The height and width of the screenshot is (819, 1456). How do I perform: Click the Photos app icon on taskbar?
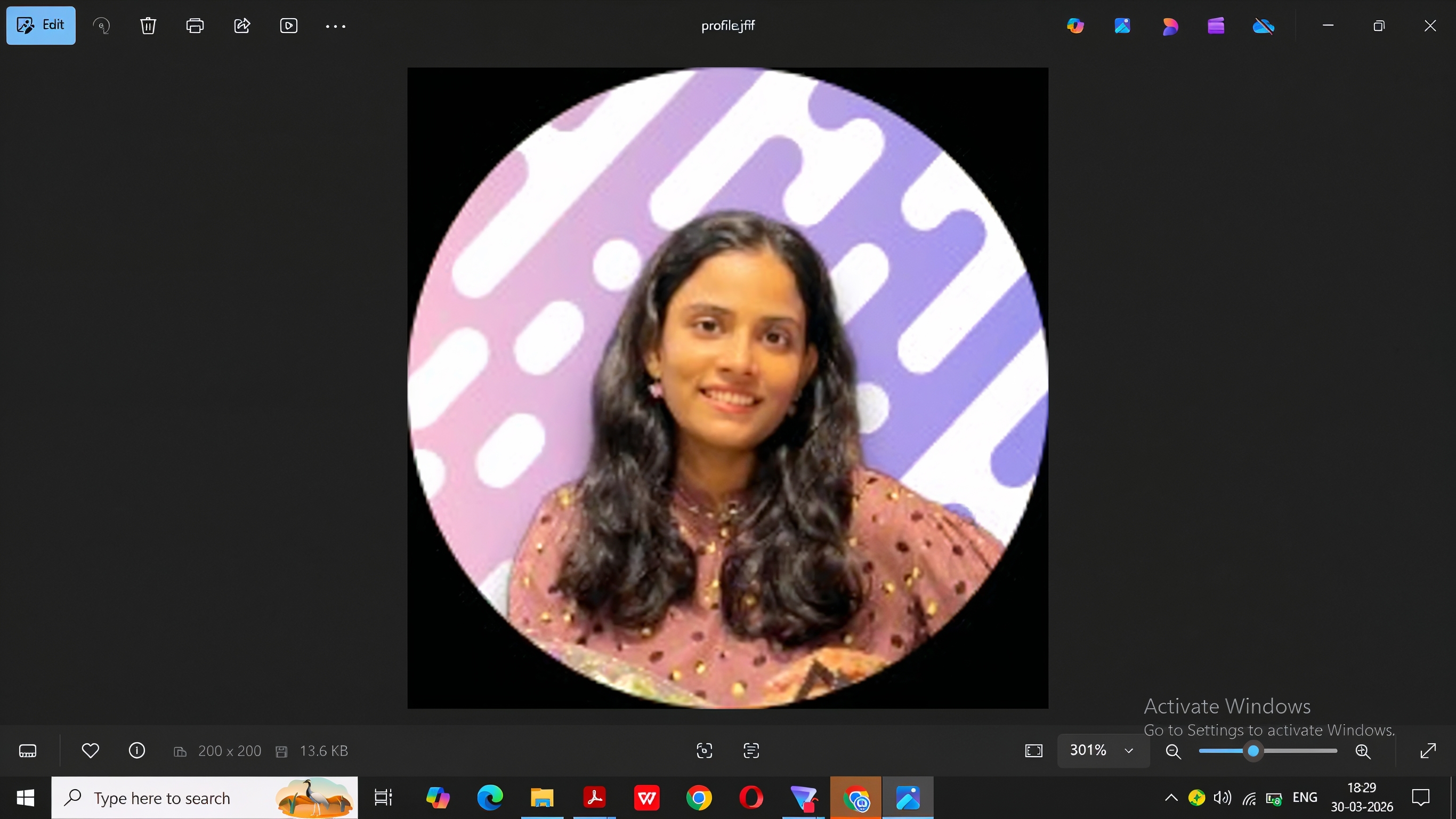click(908, 798)
